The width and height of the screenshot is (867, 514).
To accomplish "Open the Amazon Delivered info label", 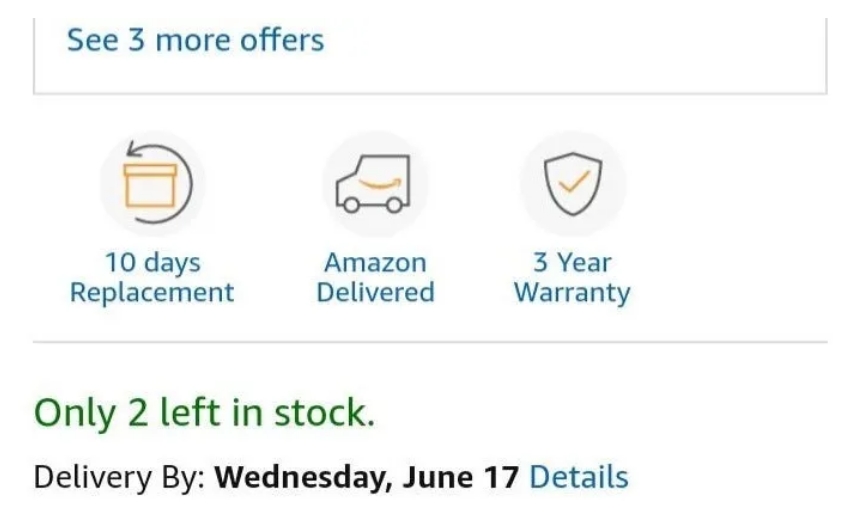I will pos(374,278).
